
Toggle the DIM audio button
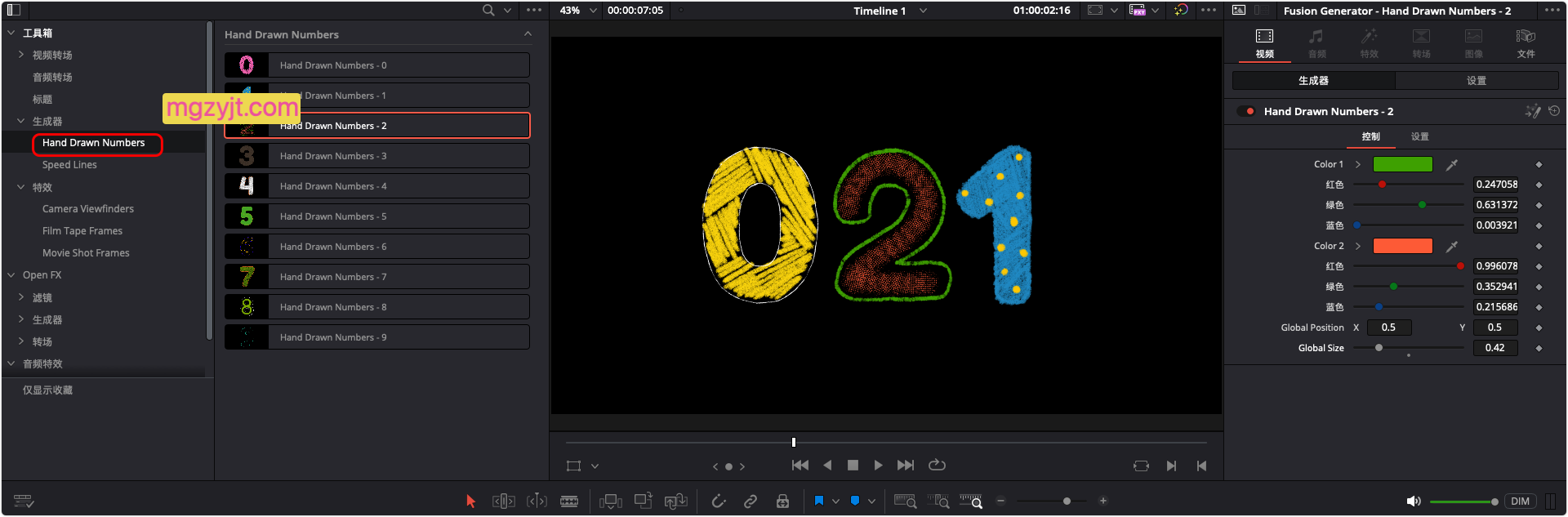point(1520,501)
